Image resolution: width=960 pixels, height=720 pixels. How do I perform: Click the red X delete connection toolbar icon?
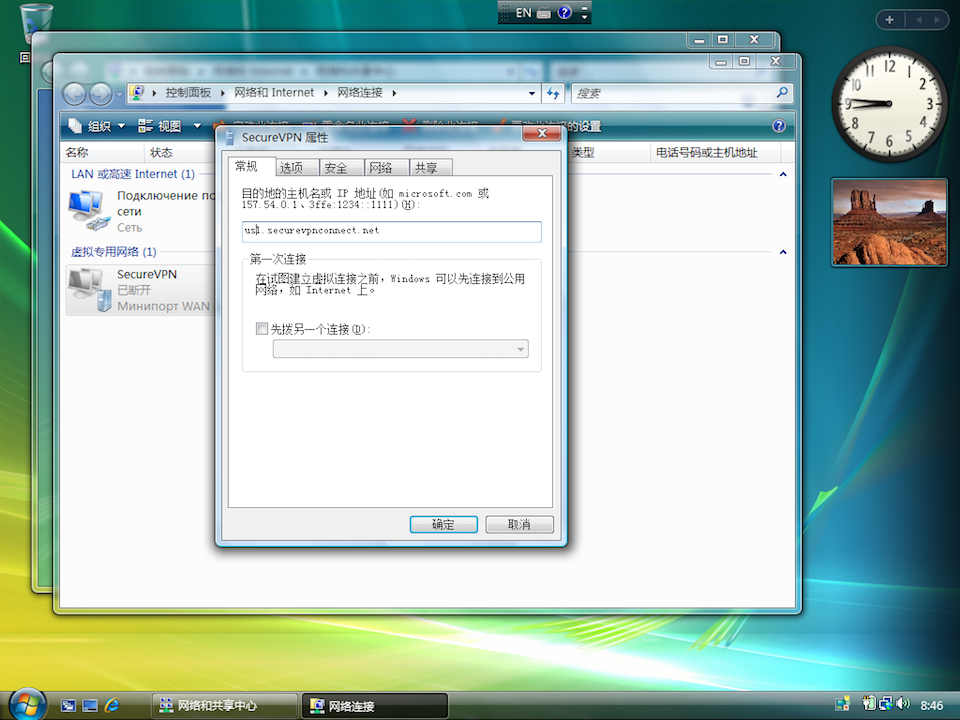pyautogui.click(x=410, y=126)
